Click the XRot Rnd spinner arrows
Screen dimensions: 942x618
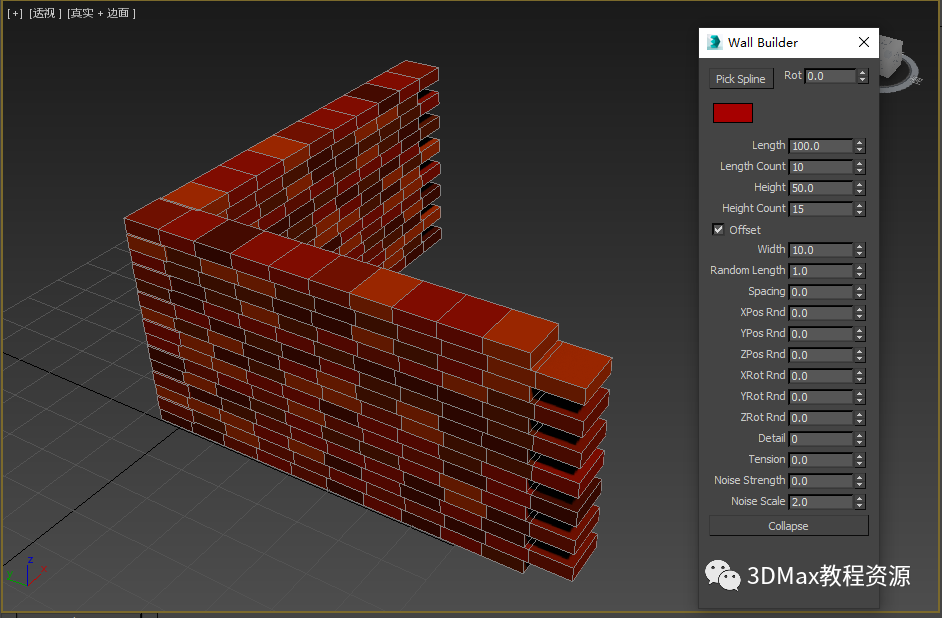tap(860, 376)
